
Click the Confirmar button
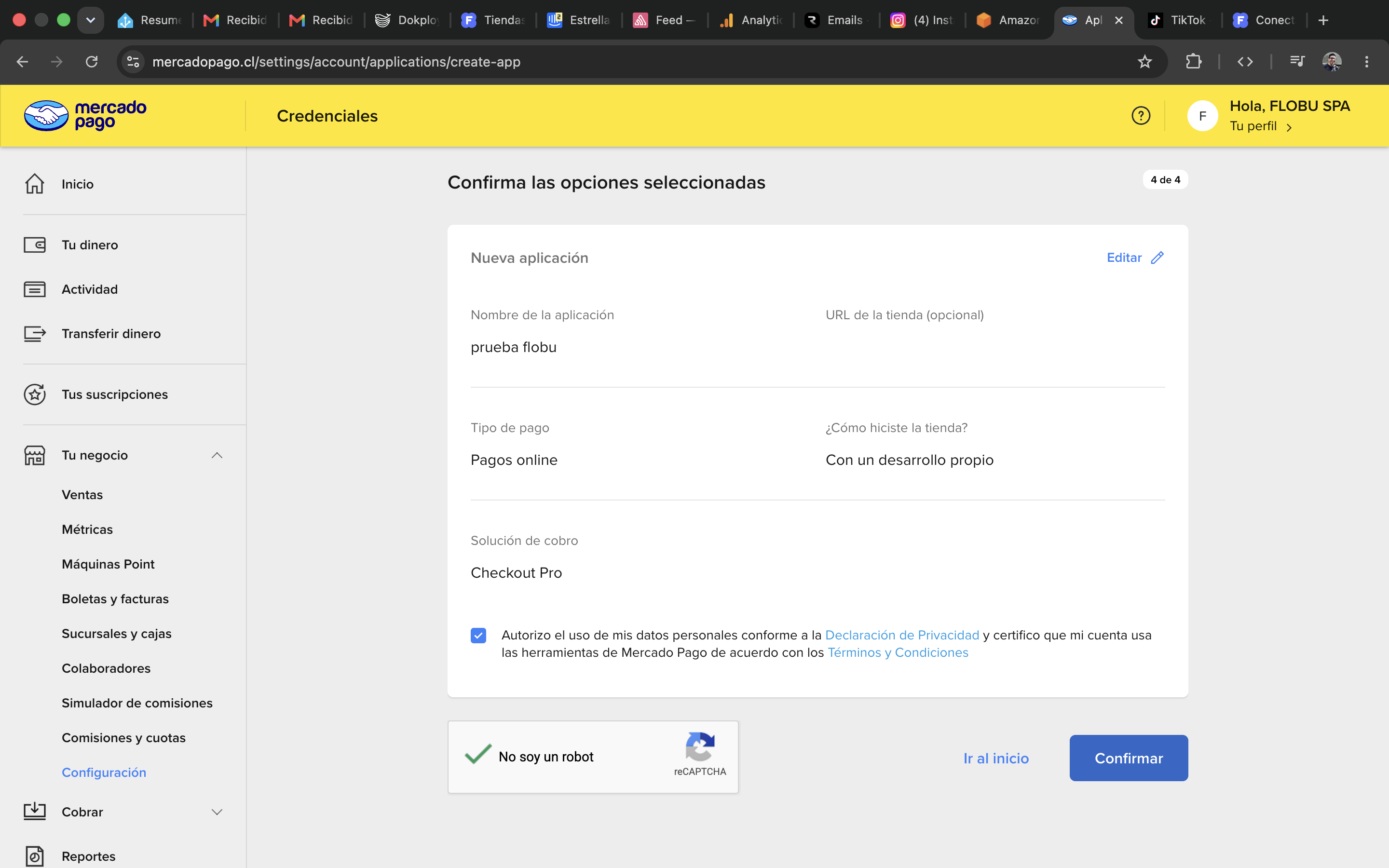1129,758
